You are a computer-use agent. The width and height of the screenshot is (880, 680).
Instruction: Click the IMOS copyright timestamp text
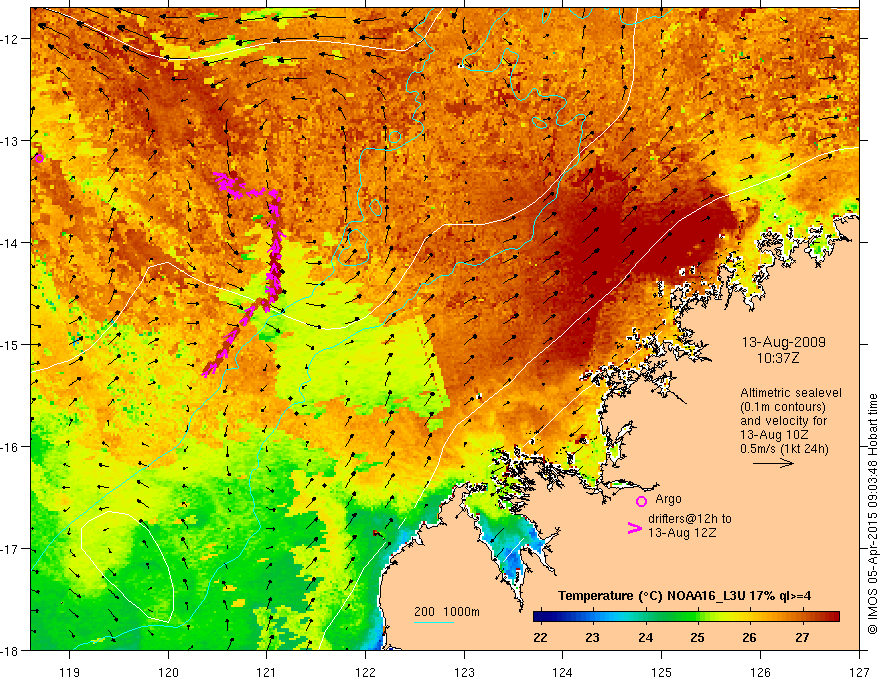872,514
